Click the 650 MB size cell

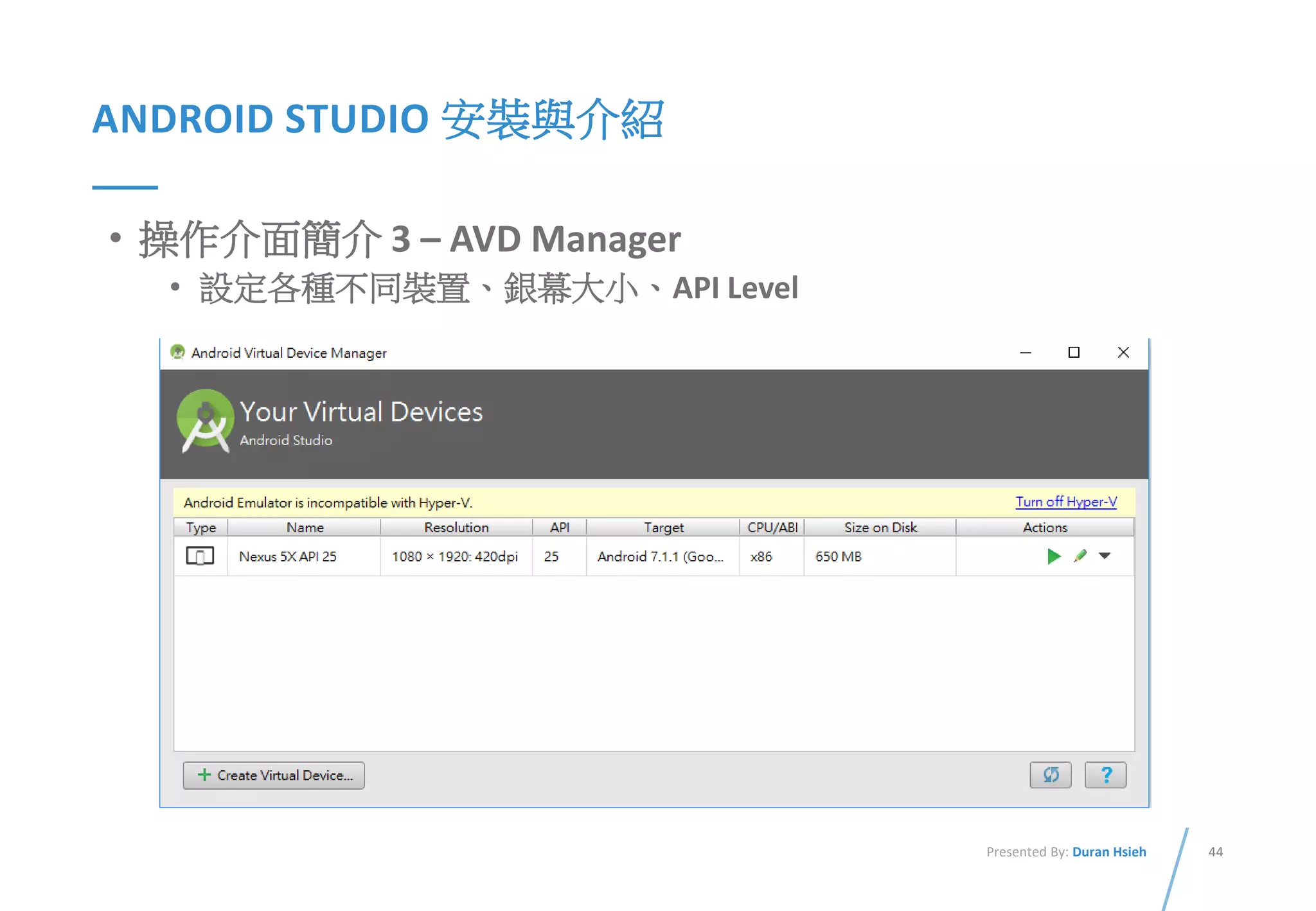(880, 556)
